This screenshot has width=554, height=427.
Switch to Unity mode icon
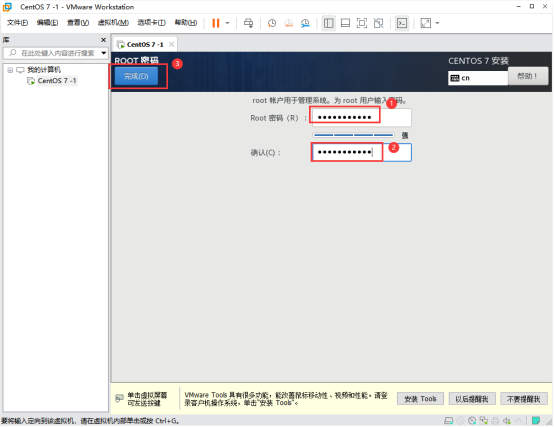coord(378,23)
